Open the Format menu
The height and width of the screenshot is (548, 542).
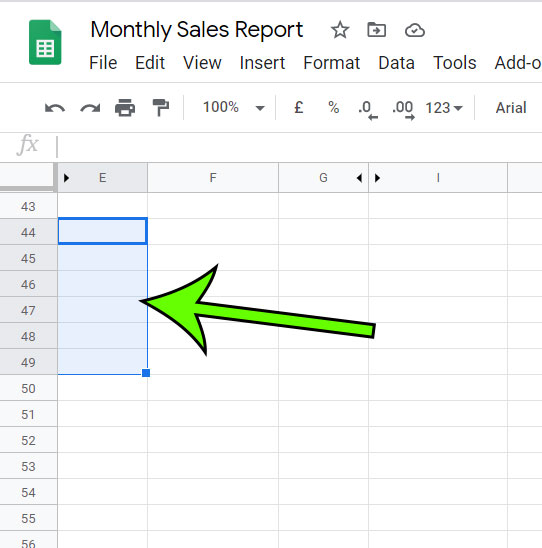click(332, 63)
